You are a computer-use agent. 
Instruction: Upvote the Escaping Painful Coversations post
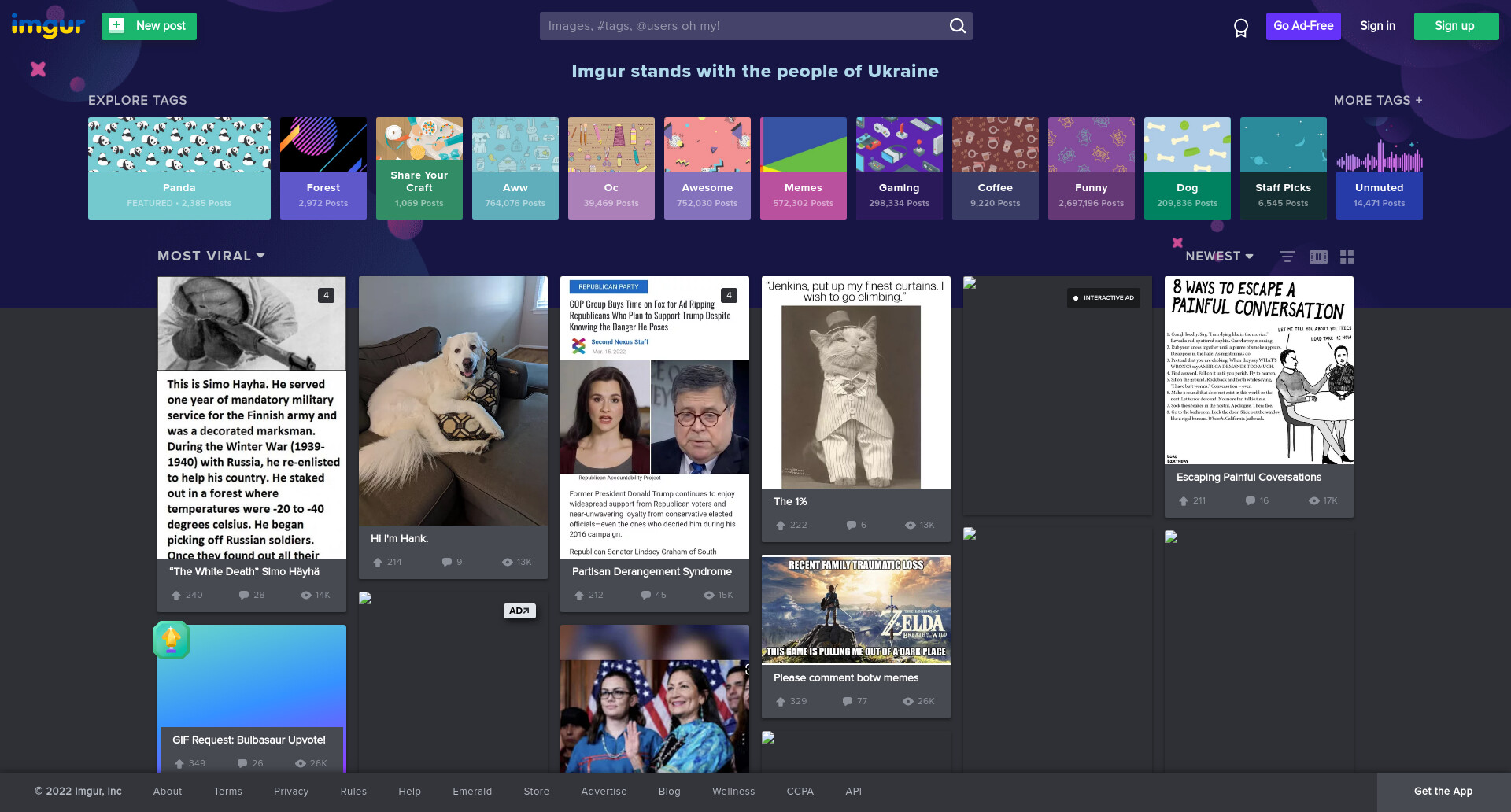(1183, 501)
